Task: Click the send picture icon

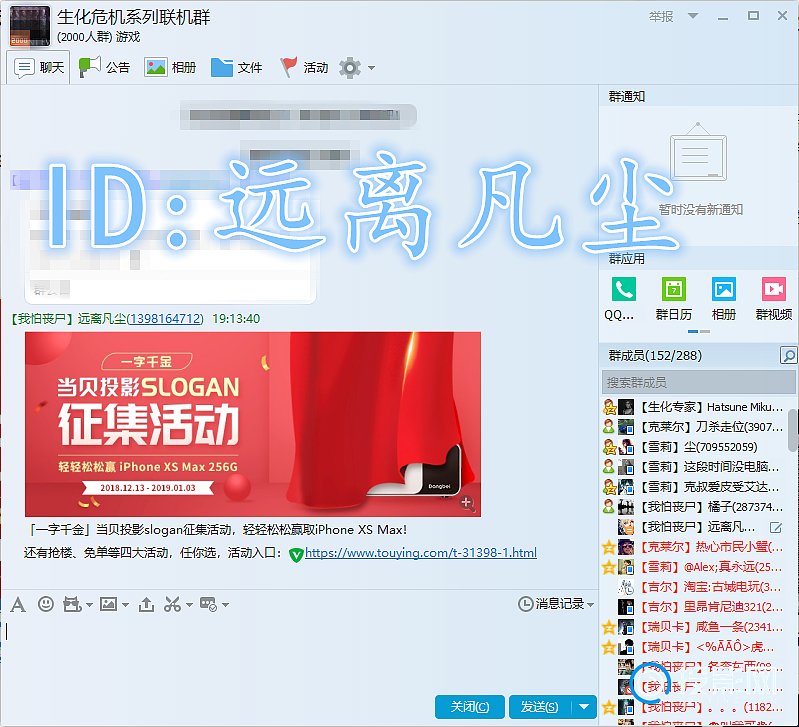Action: tap(108, 605)
